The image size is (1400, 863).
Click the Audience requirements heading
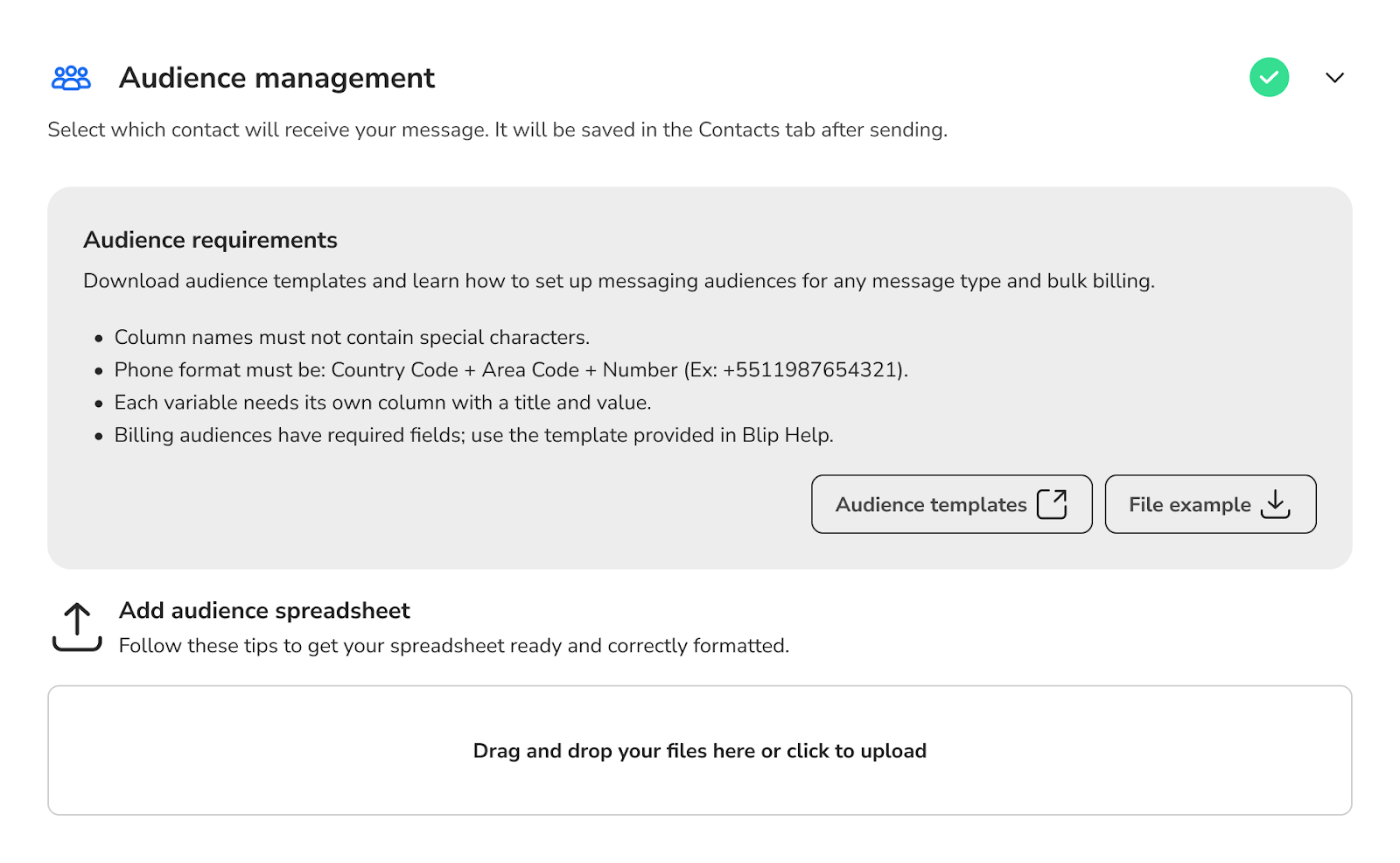pos(210,240)
